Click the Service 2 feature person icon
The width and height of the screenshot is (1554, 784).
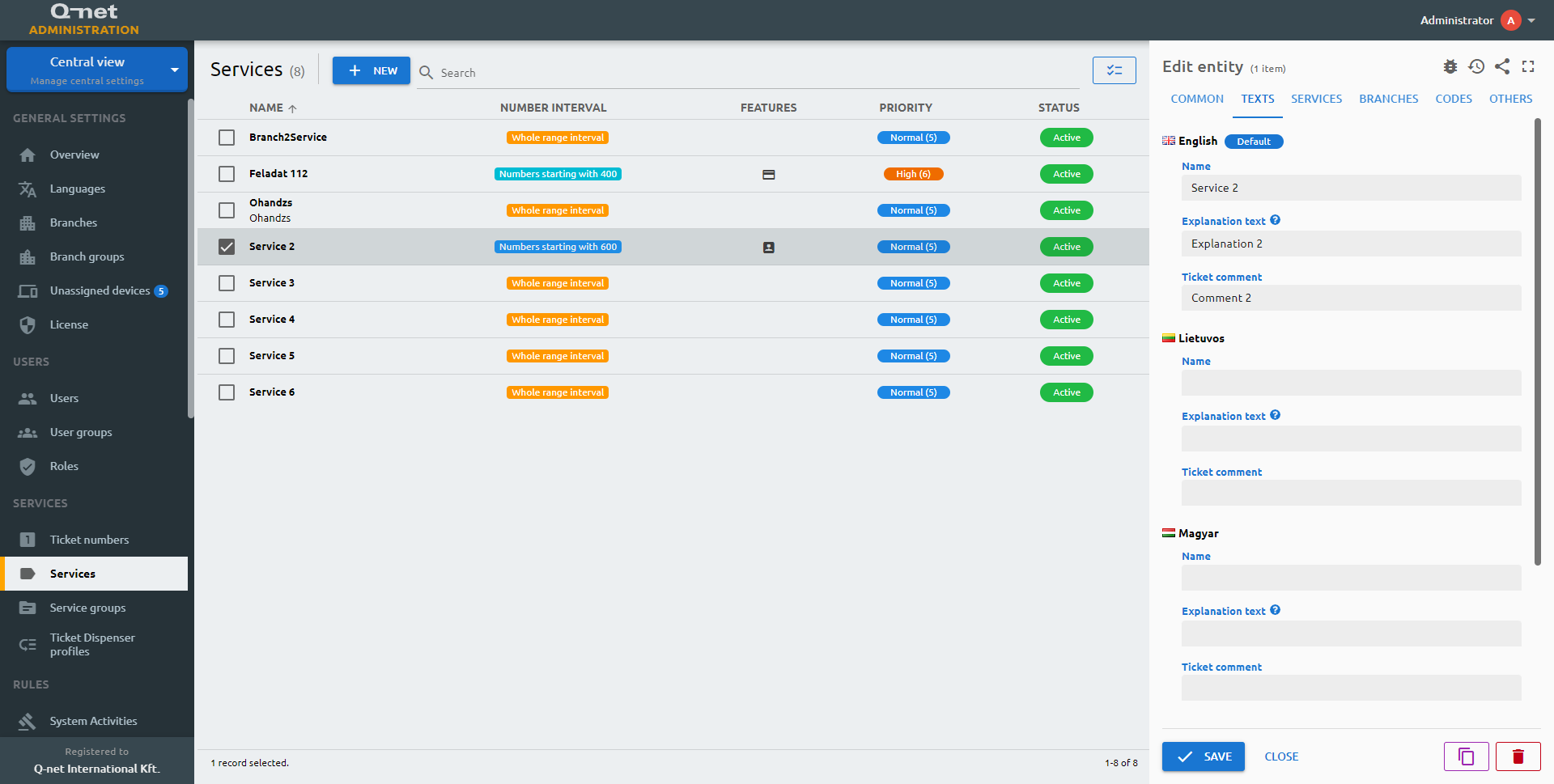point(769,248)
